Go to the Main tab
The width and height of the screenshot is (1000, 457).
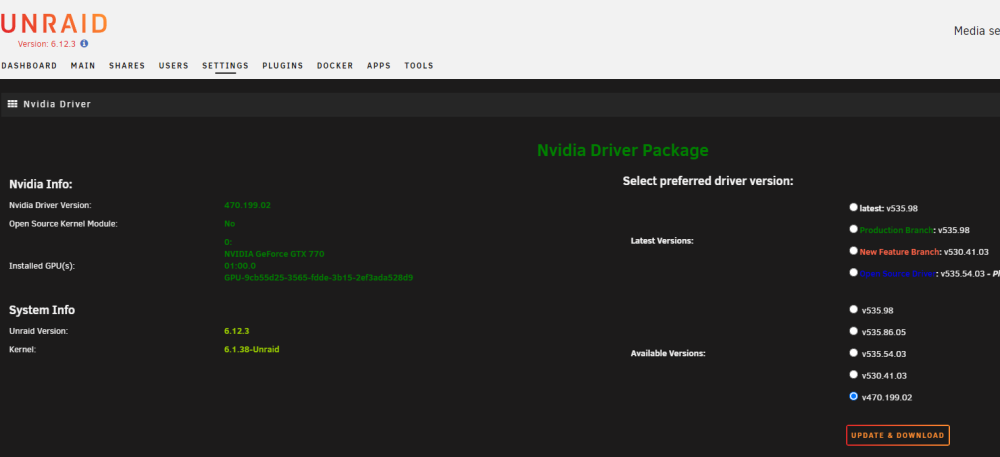click(83, 66)
